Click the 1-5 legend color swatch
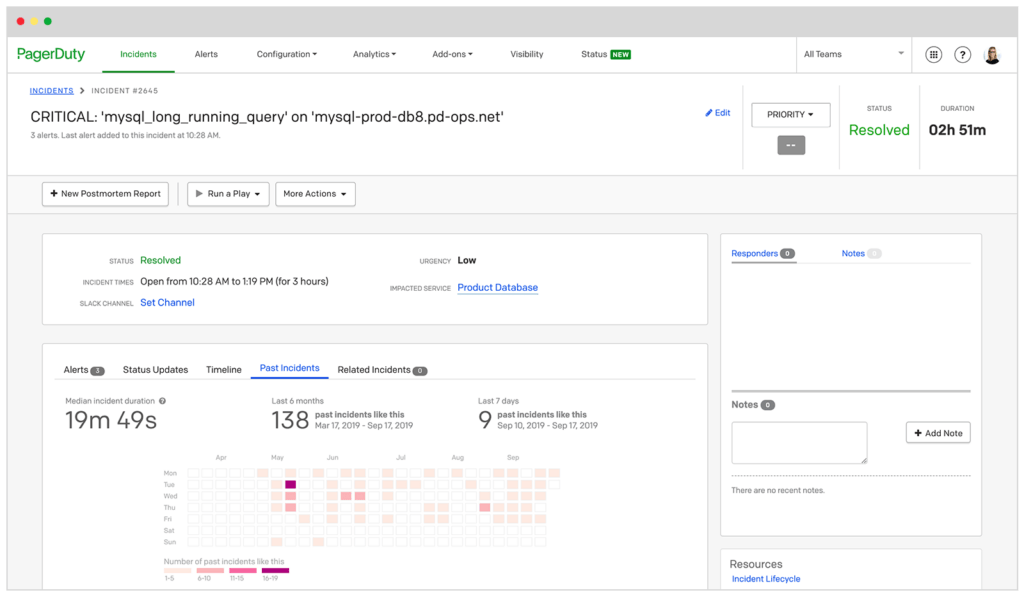The image size is (1024, 604). coord(177,571)
